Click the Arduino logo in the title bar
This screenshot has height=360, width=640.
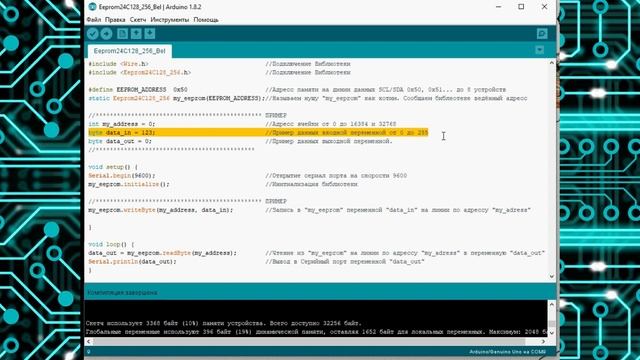(x=92, y=7)
